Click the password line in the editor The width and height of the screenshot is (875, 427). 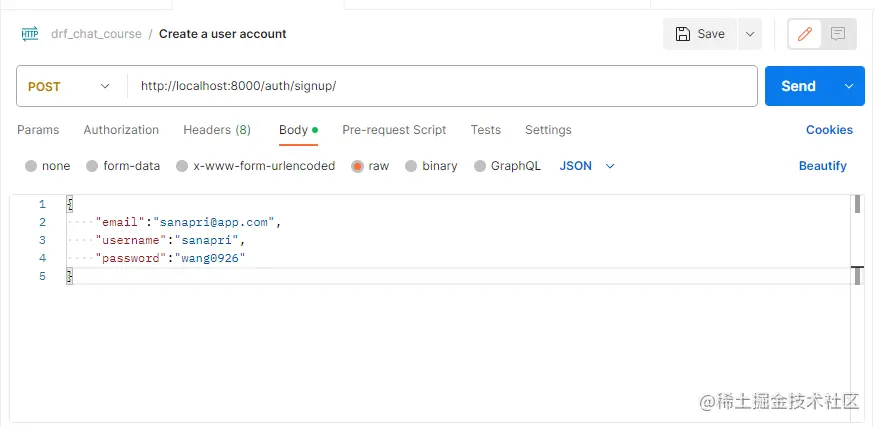pyautogui.click(x=171, y=258)
